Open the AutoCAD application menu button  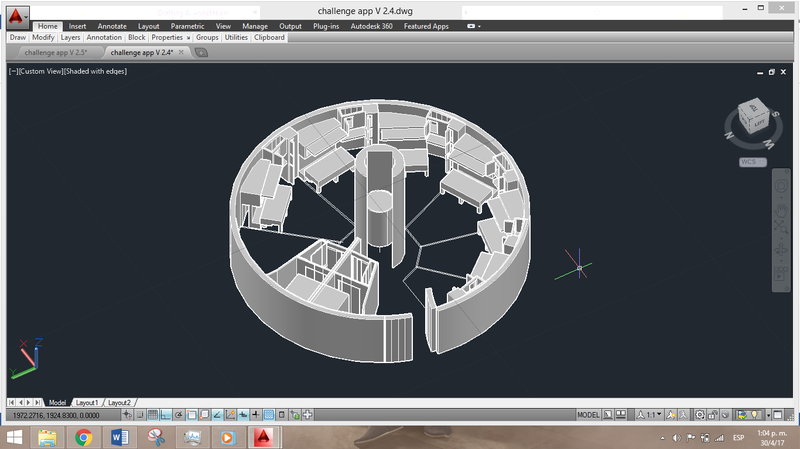(x=19, y=20)
